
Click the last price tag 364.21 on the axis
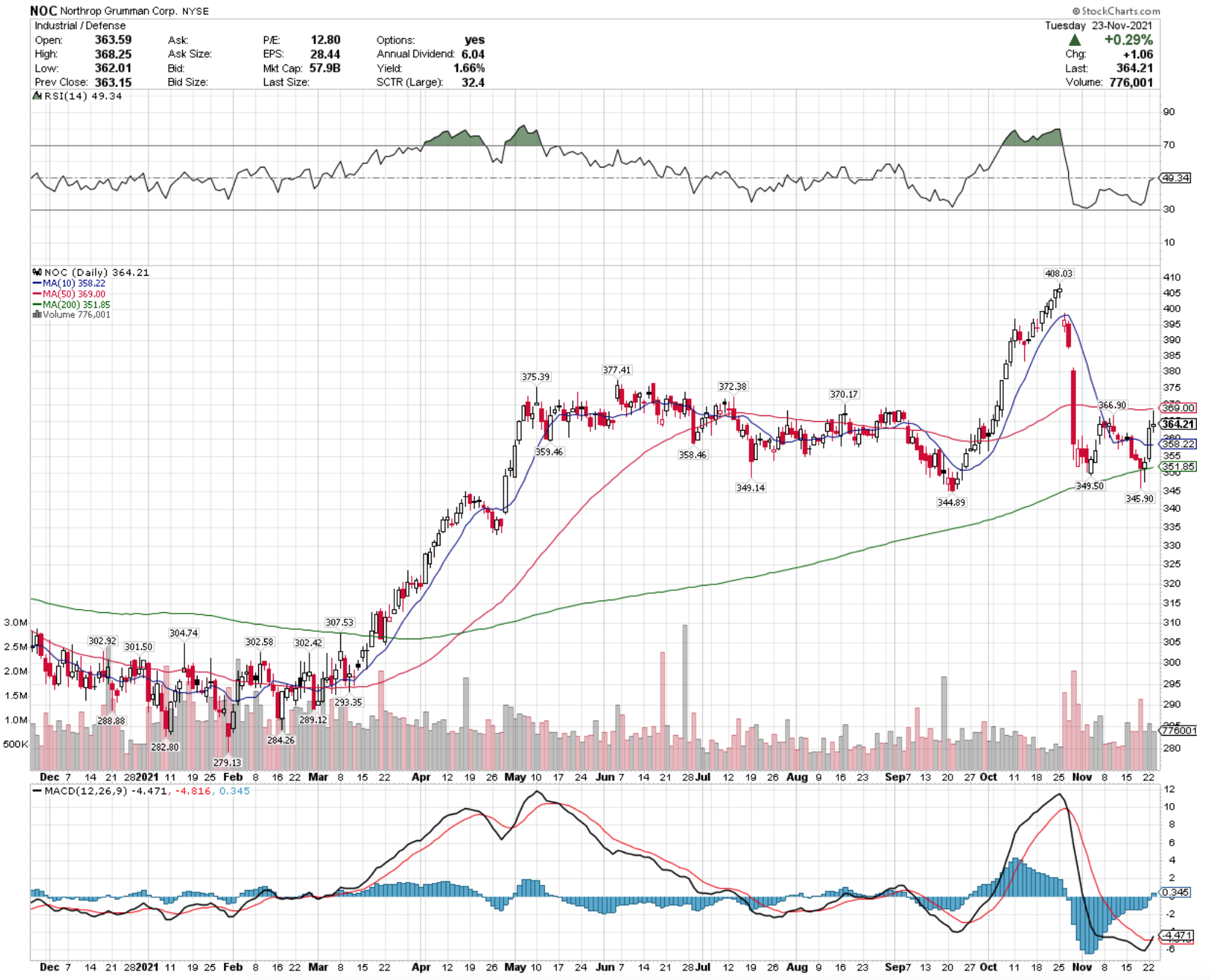[x=1178, y=424]
